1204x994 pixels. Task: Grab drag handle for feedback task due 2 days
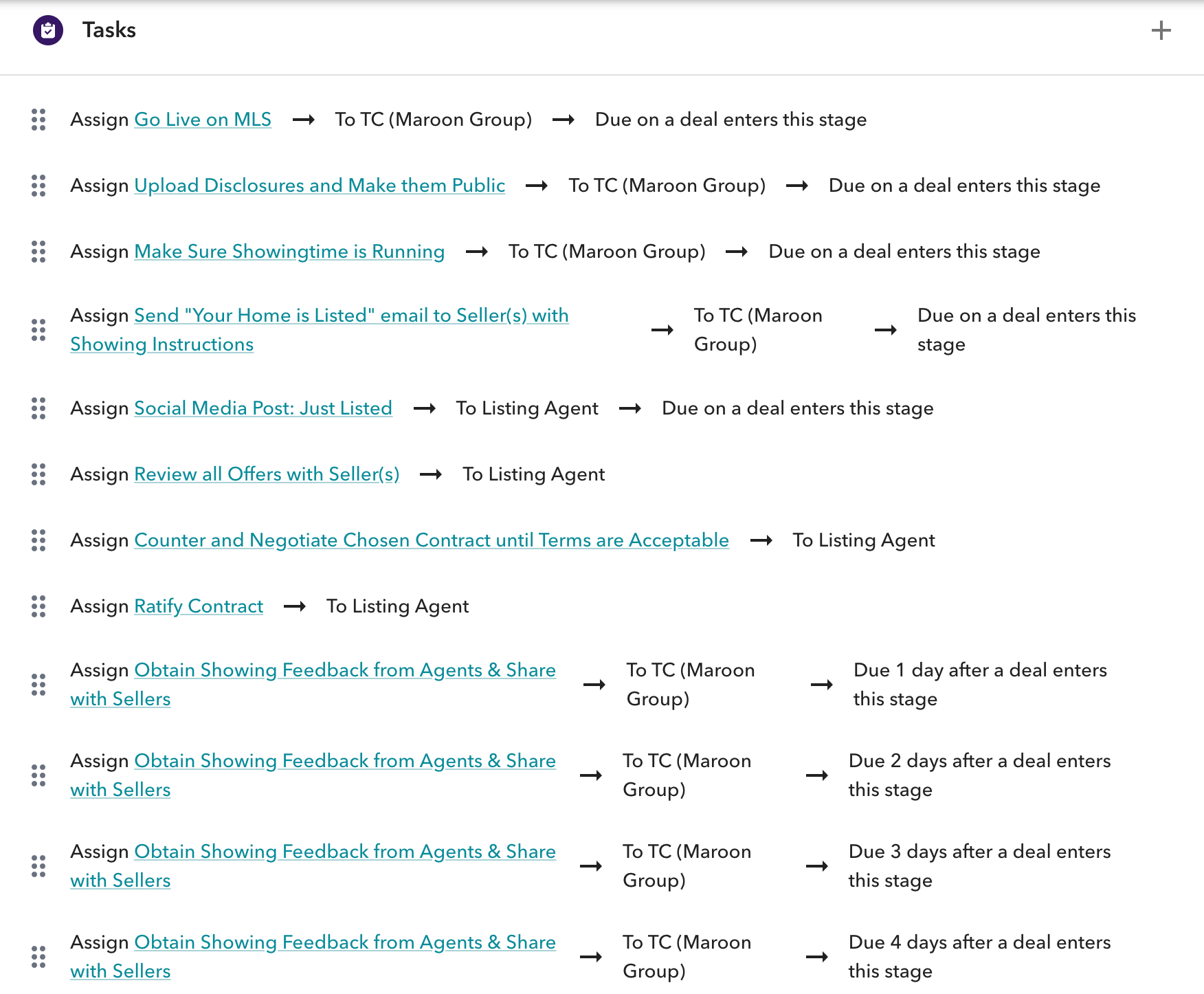tap(38, 775)
